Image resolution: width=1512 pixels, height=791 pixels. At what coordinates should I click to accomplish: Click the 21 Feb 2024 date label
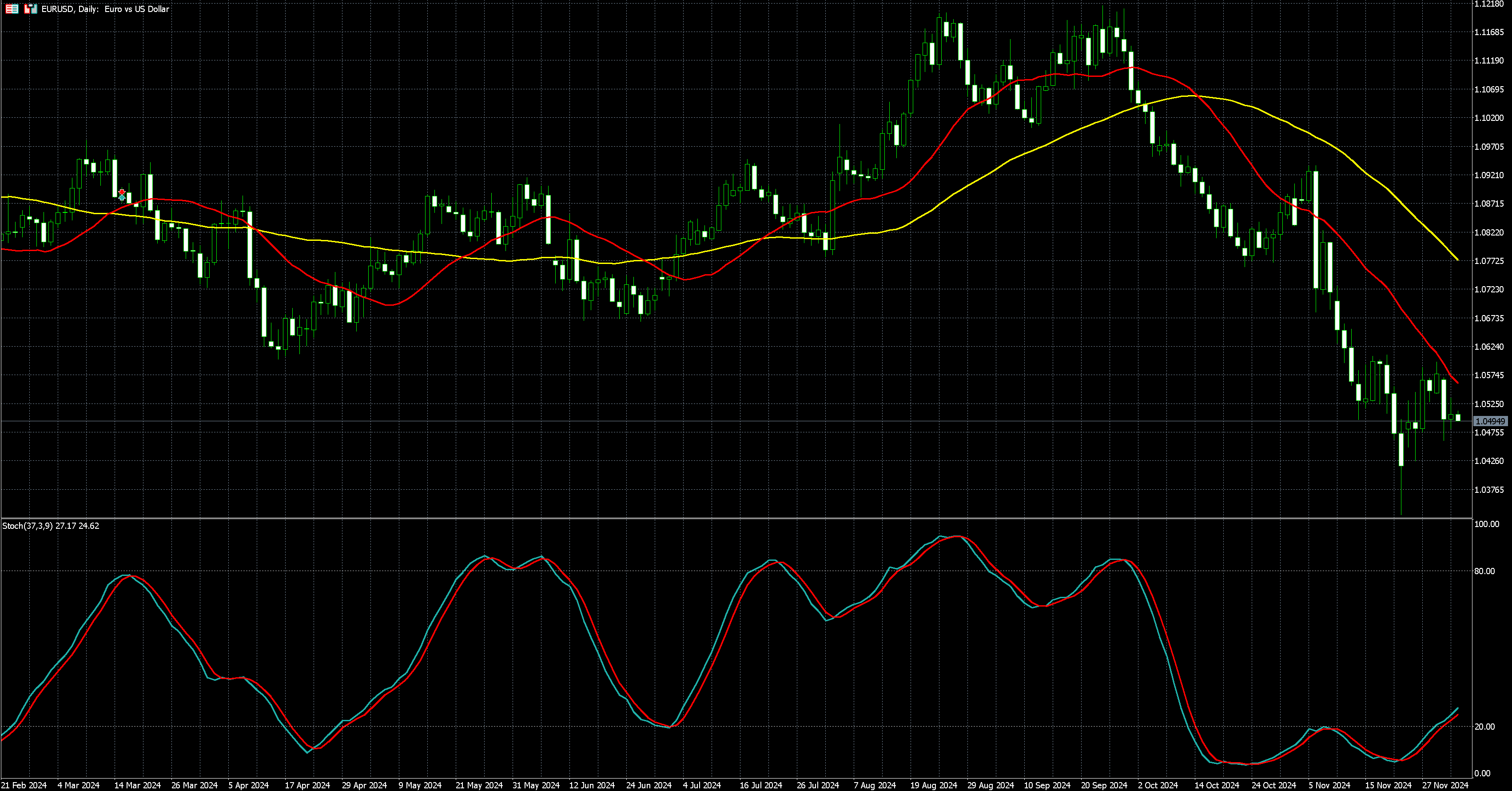click(x=24, y=785)
